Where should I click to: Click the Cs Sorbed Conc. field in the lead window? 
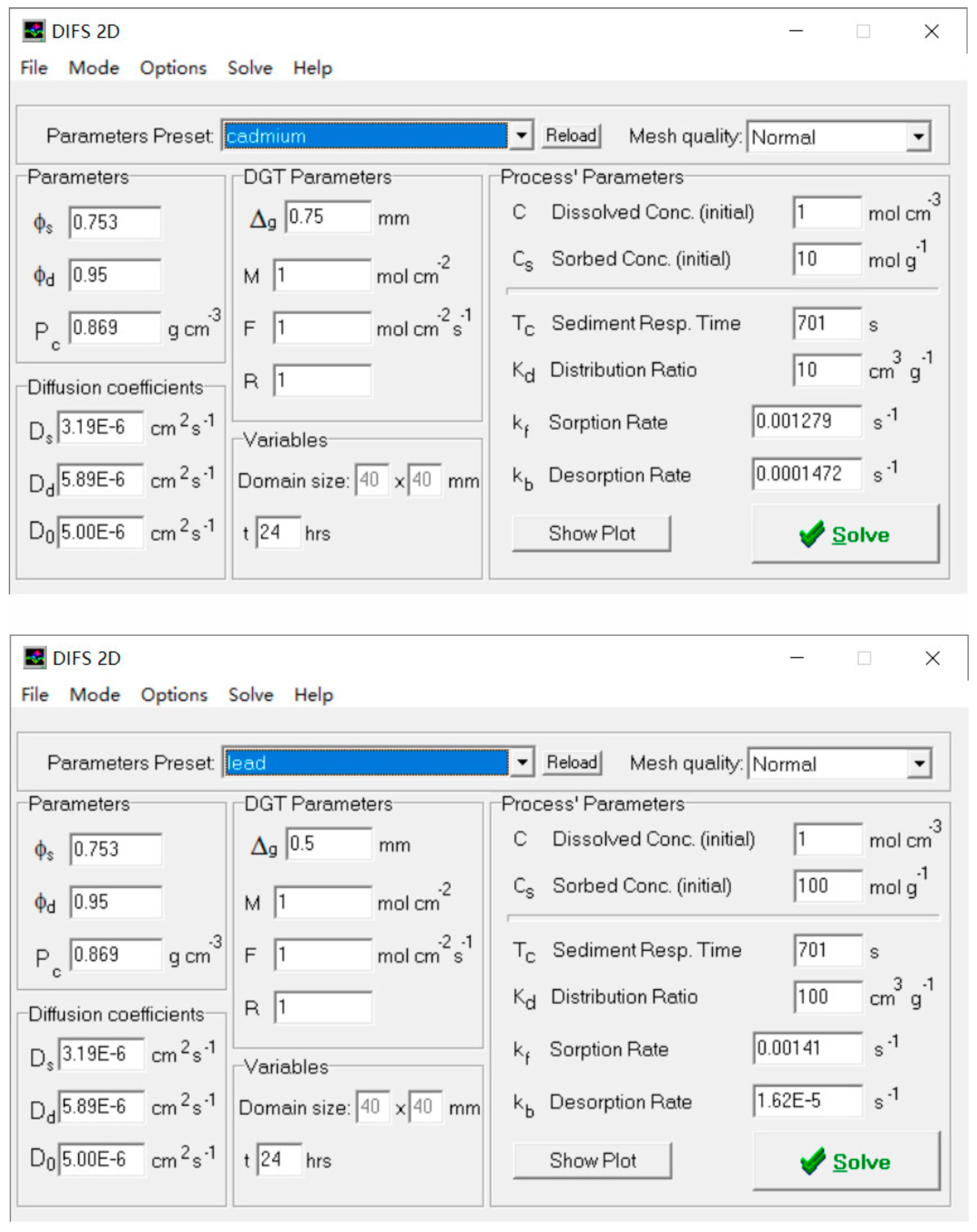(x=828, y=886)
